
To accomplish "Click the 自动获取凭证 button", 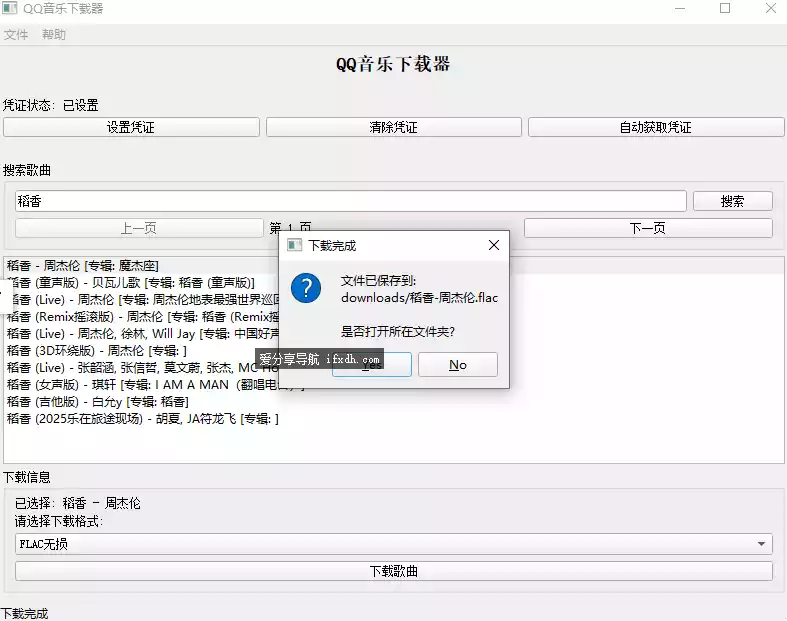I will [656, 127].
